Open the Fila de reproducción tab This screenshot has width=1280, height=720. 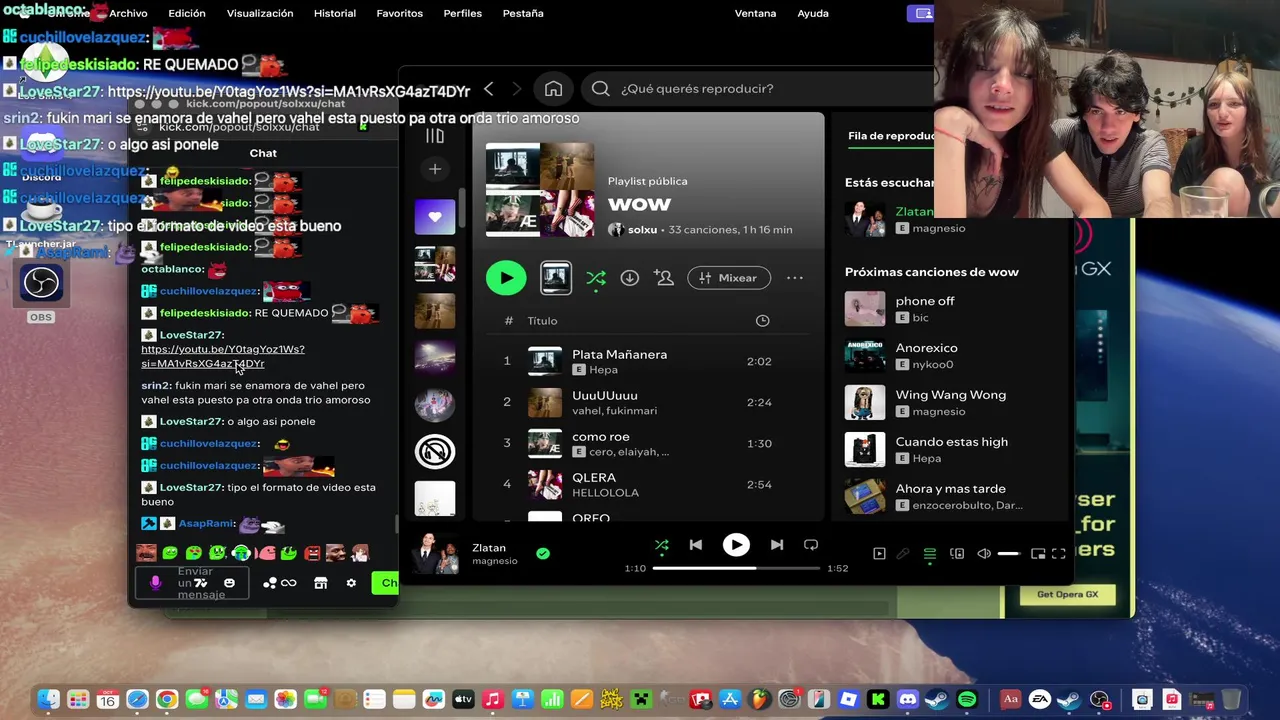pyautogui.click(x=890, y=136)
